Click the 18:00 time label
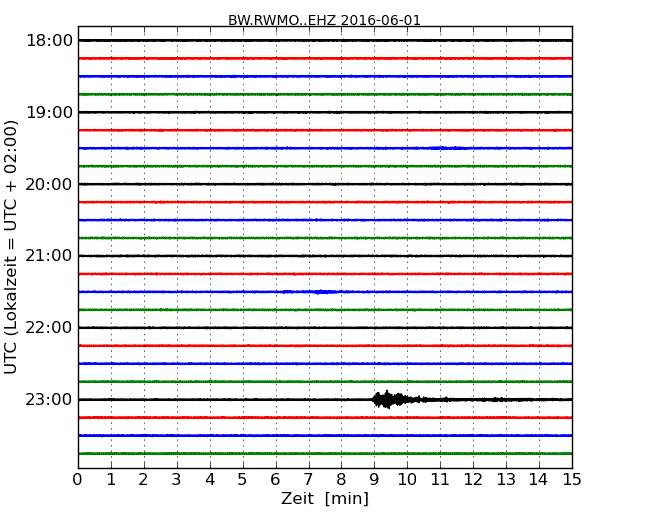650x520 pixels. (49, 41)
